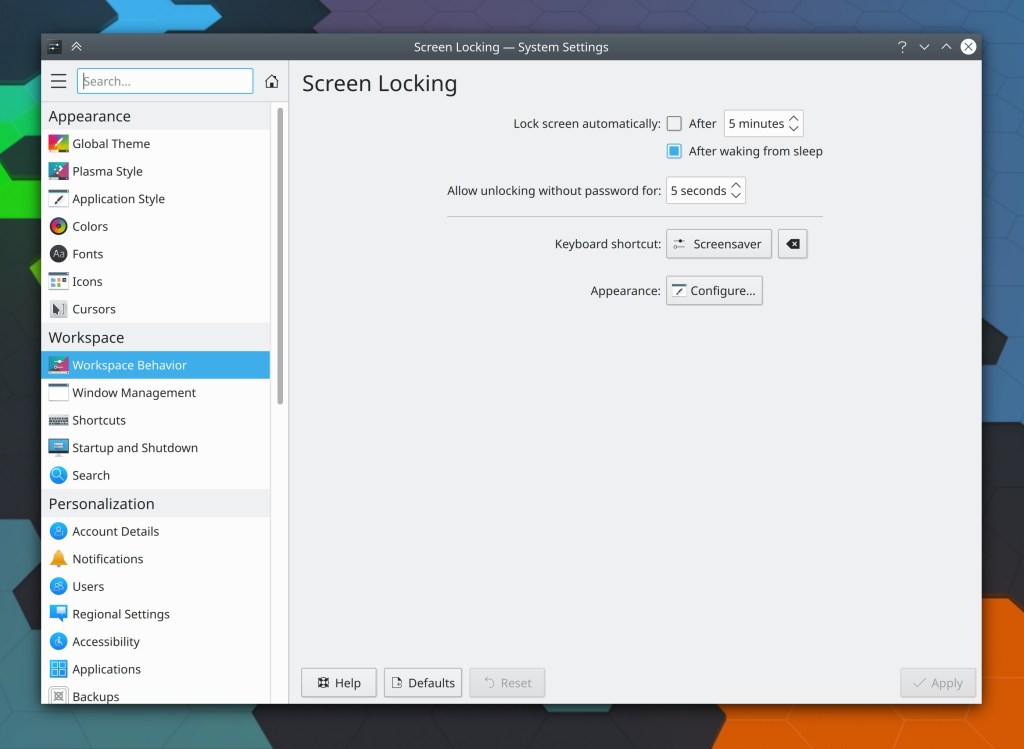The width and height of the screenshot is (1024, 749).
Task: Click the Cursors settings icon
Action: 58,309
